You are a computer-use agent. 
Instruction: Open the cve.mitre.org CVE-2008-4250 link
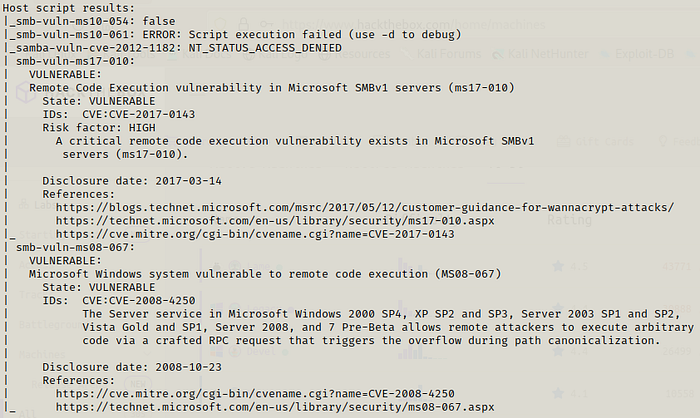(255, 394)
